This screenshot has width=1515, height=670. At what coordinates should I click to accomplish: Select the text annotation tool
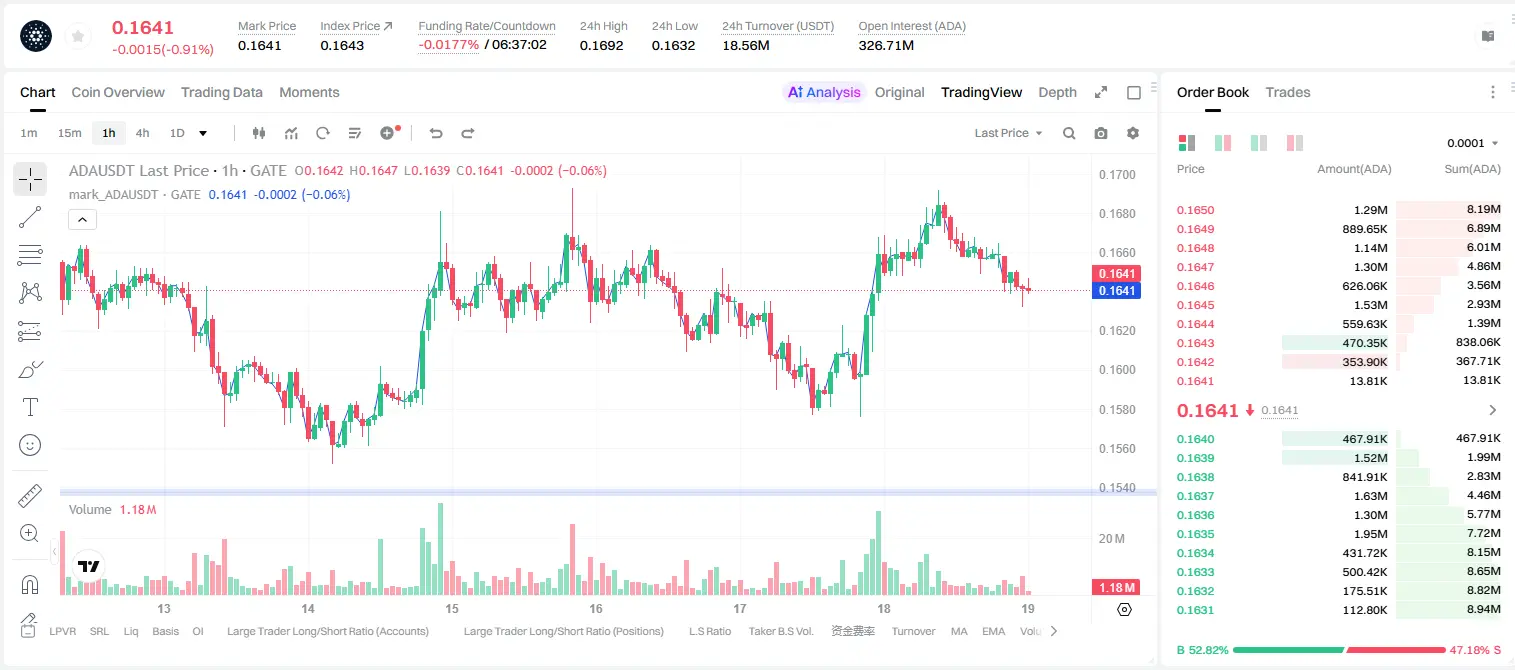[x=30, y=407]
